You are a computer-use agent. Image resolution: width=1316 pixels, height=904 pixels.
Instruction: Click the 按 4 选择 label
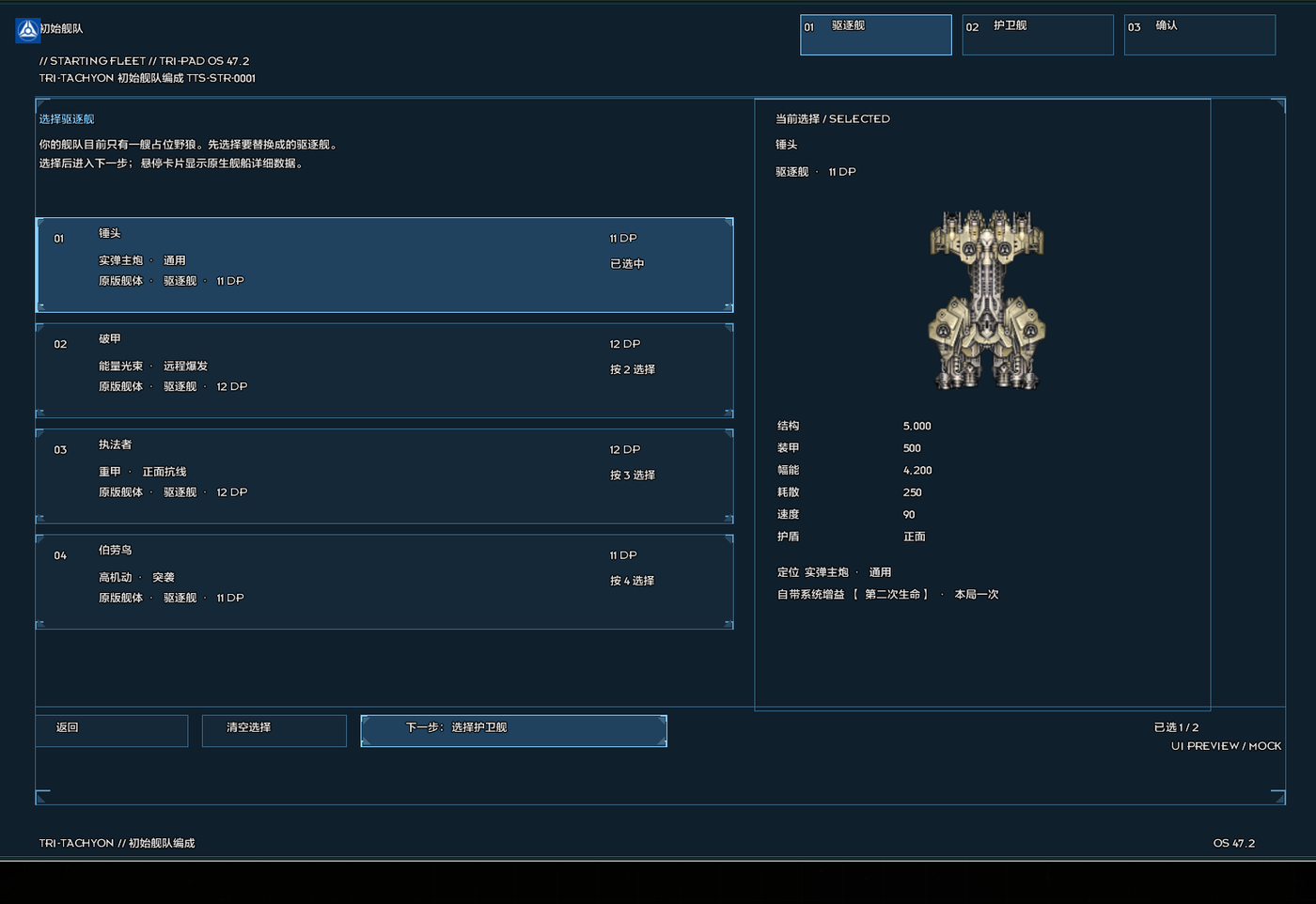point(633,581)
